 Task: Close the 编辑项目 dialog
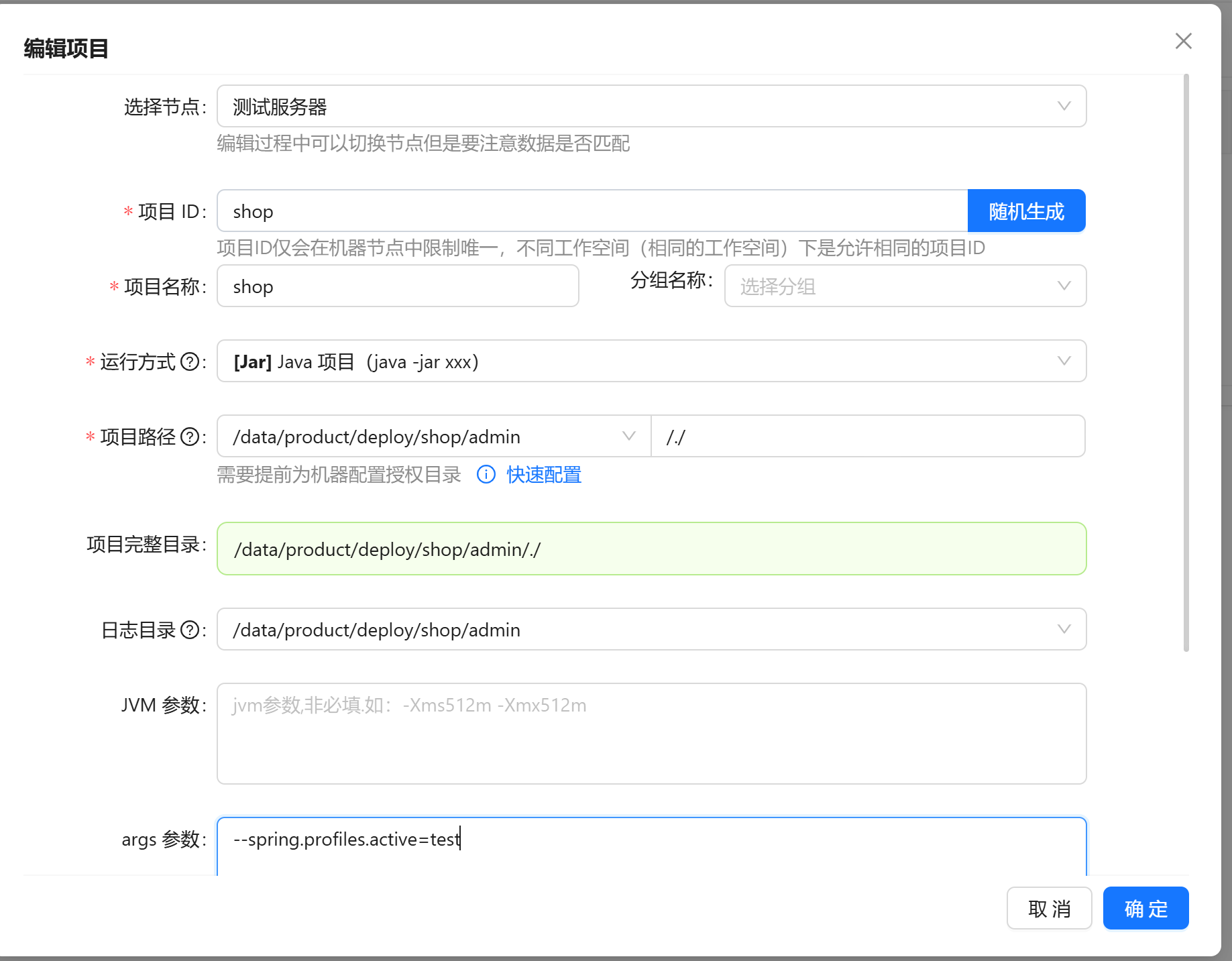1183,41
